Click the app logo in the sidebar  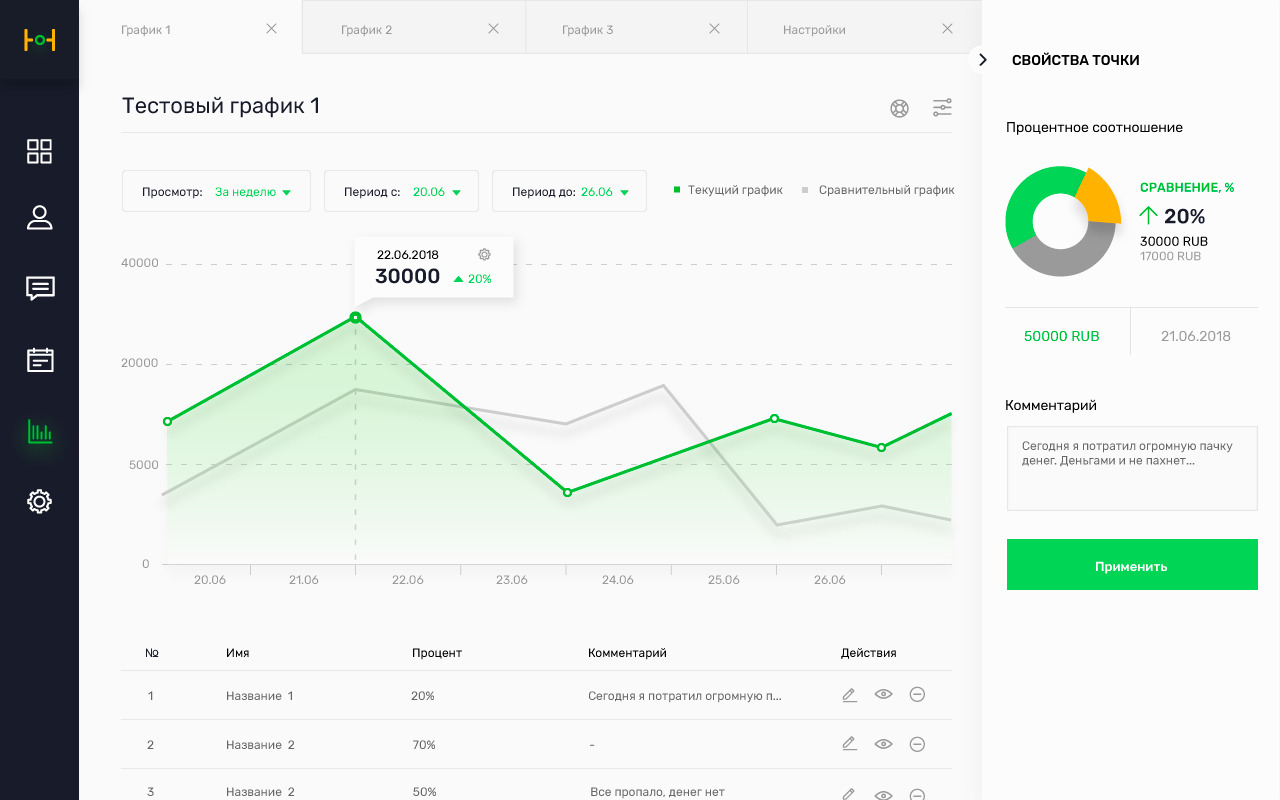39,40
